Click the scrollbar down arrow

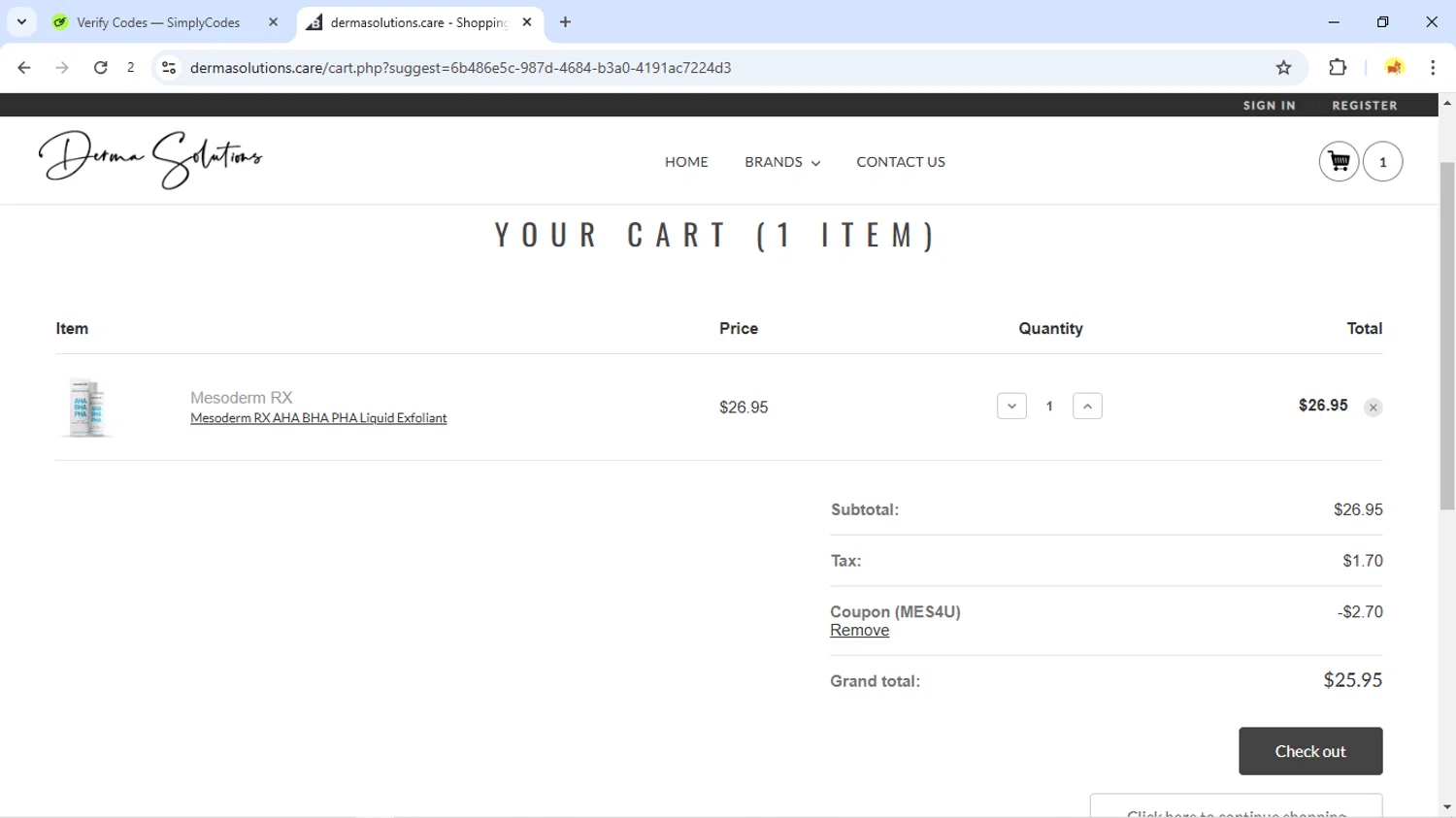(x=1447, y=807)
